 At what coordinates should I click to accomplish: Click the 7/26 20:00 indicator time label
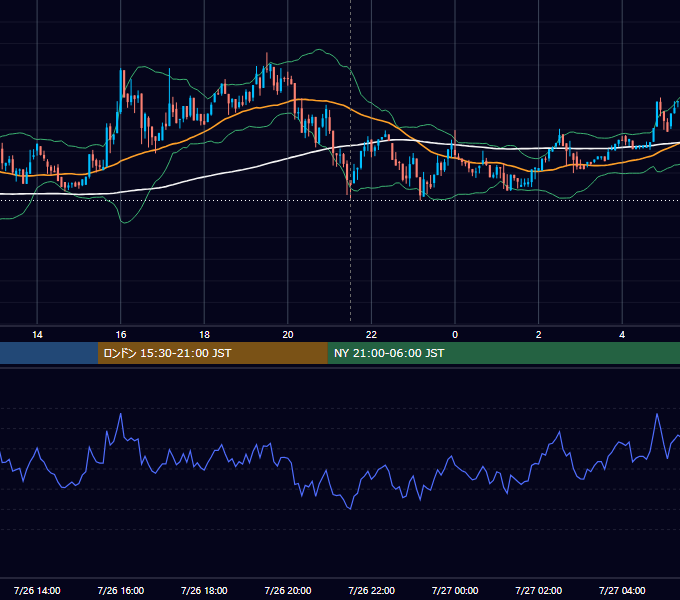[288, 590]
